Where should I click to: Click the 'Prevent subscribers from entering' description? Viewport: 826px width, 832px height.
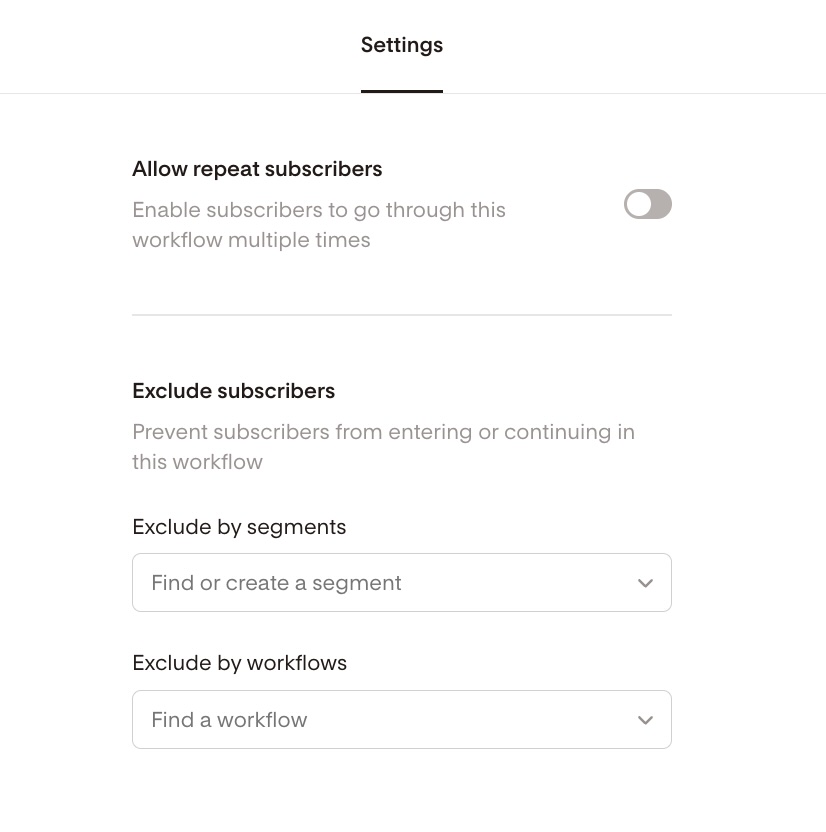click(383, 432)
